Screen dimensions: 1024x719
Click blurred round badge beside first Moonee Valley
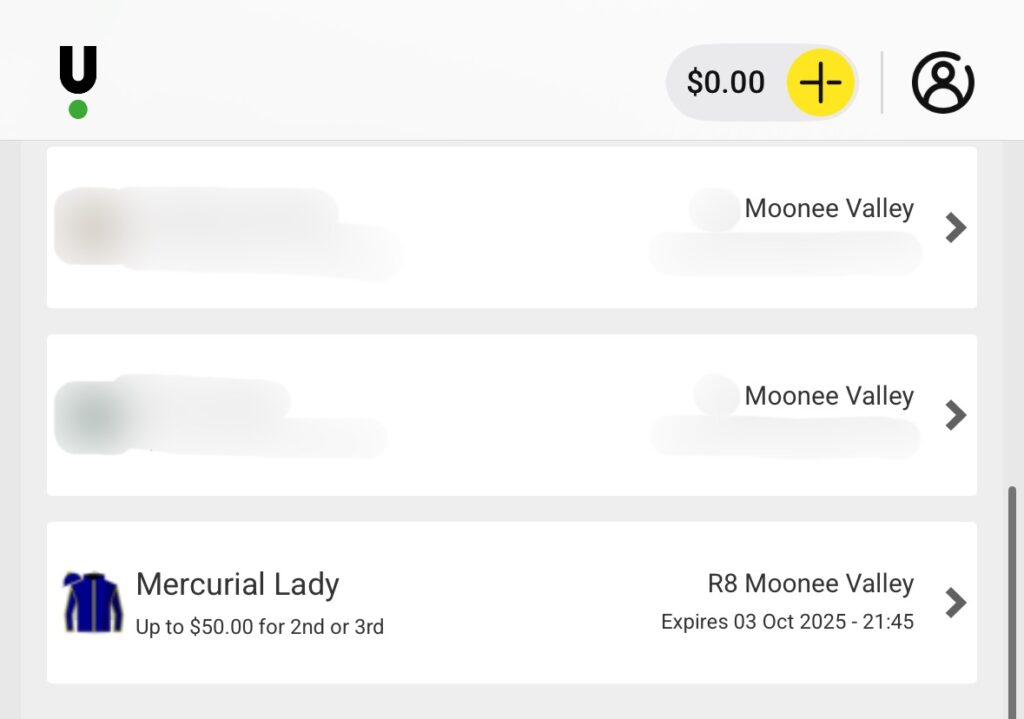click(715, 209)
